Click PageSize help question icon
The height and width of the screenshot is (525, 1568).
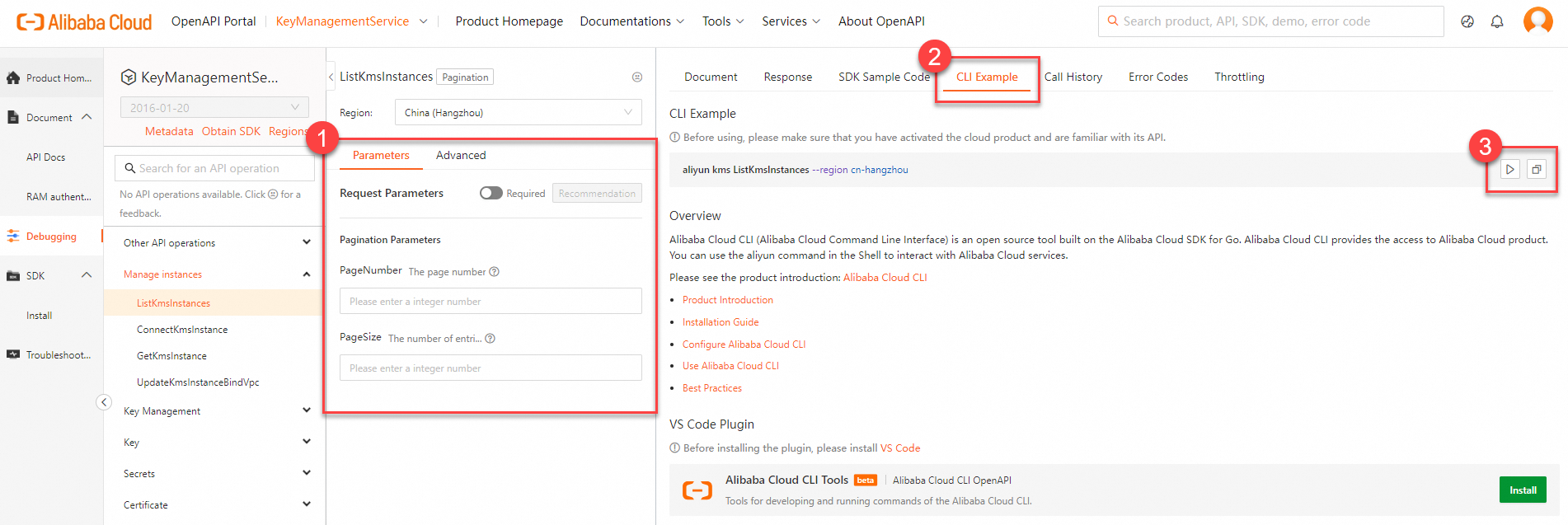tap(491, 339)
